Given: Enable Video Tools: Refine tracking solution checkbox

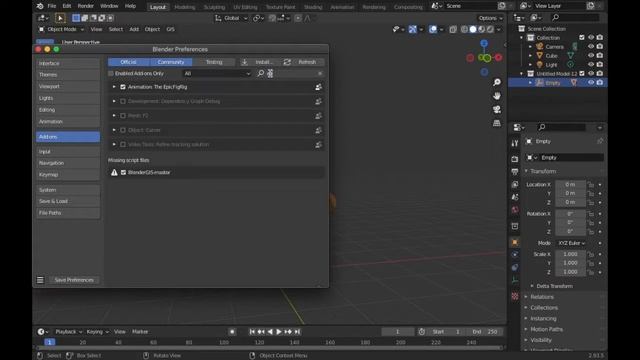Looking at the screenshot, I should pos(123,144).
